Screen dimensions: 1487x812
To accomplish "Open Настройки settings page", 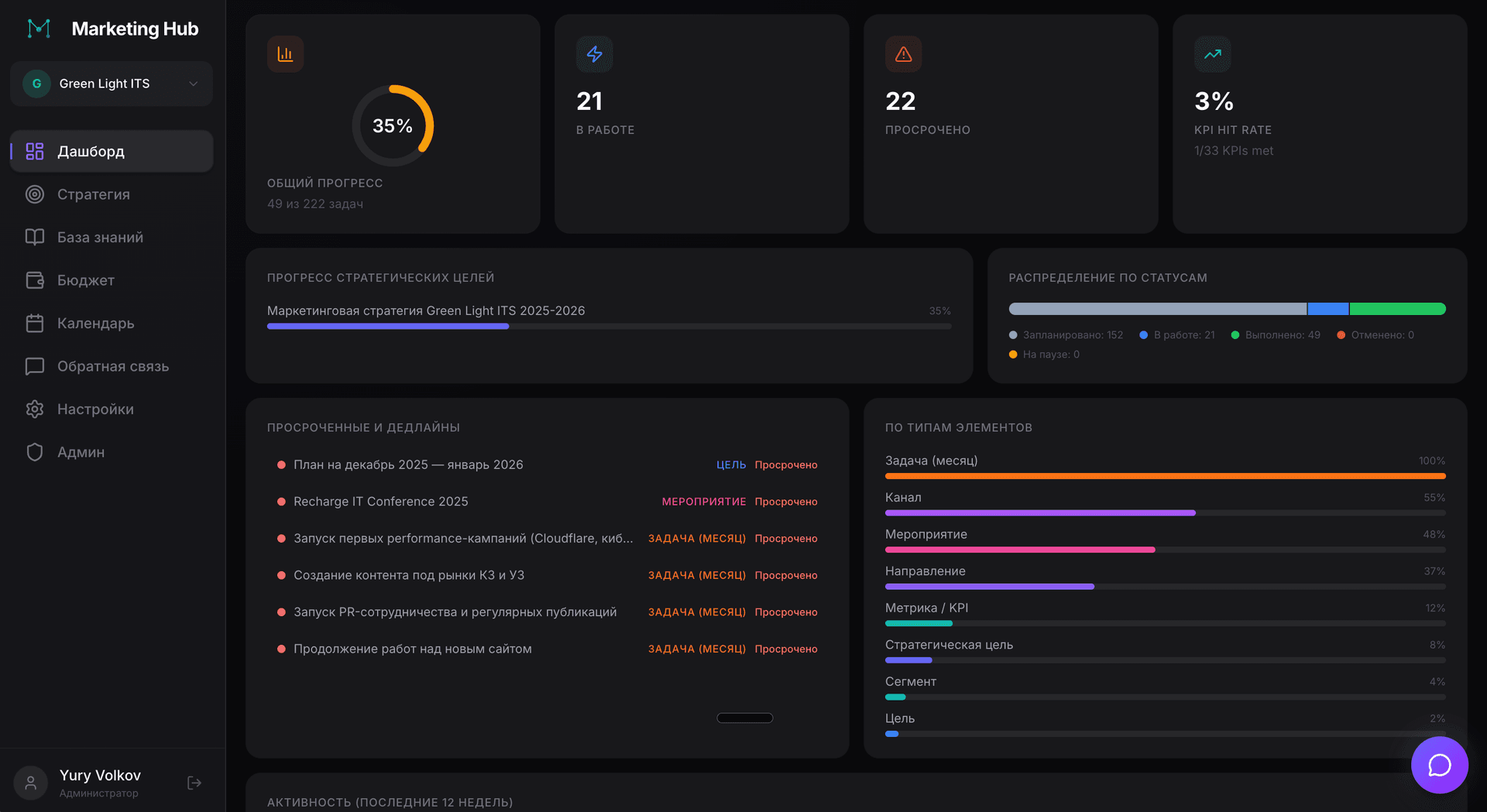I will [x=95, y=409].
